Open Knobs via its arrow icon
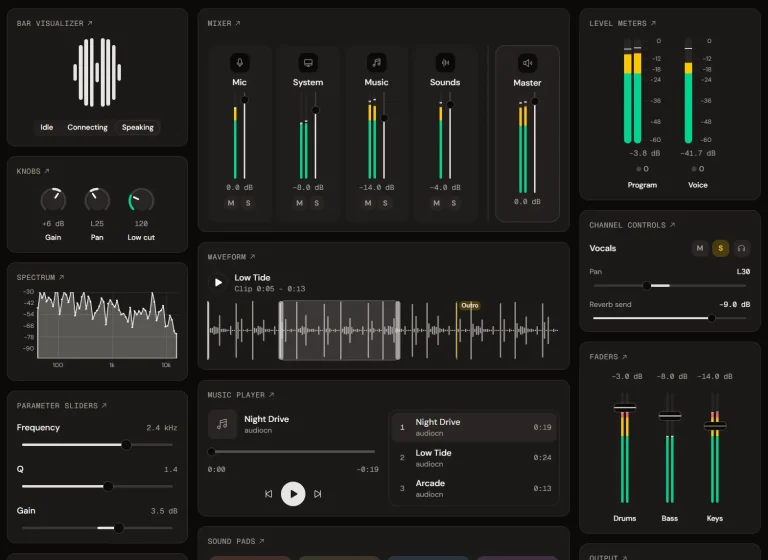Image resolution: width=768 pixels, height=560 pixels. (x=47, y=171)
